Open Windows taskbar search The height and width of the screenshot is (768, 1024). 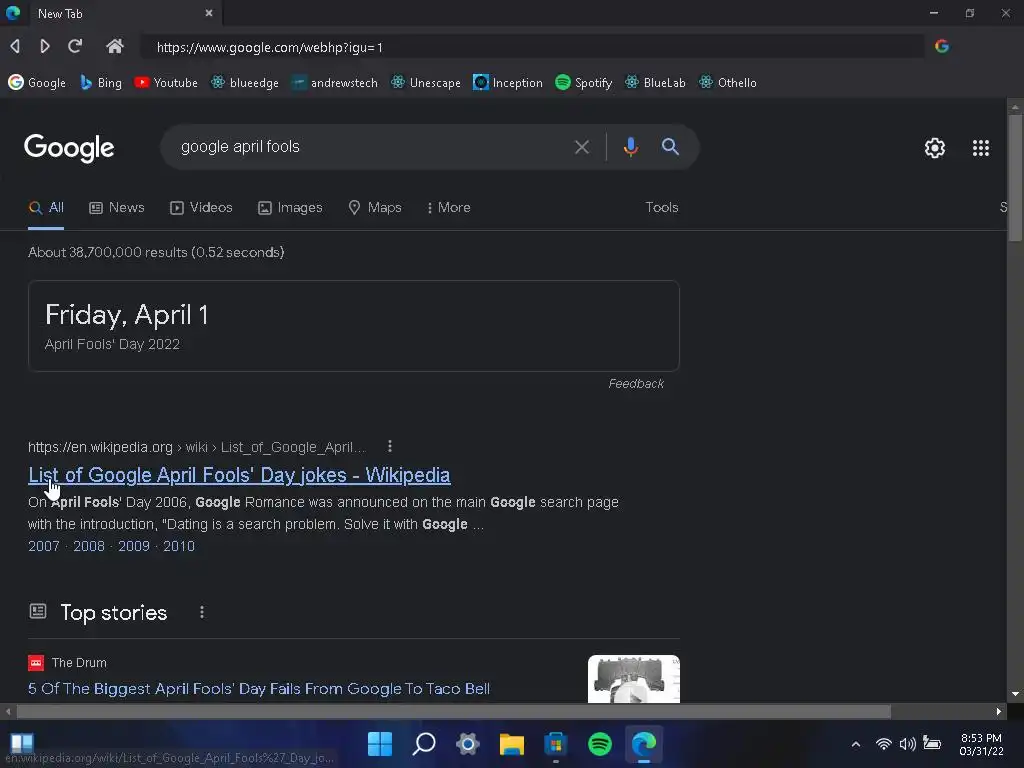tap(424, 743)
